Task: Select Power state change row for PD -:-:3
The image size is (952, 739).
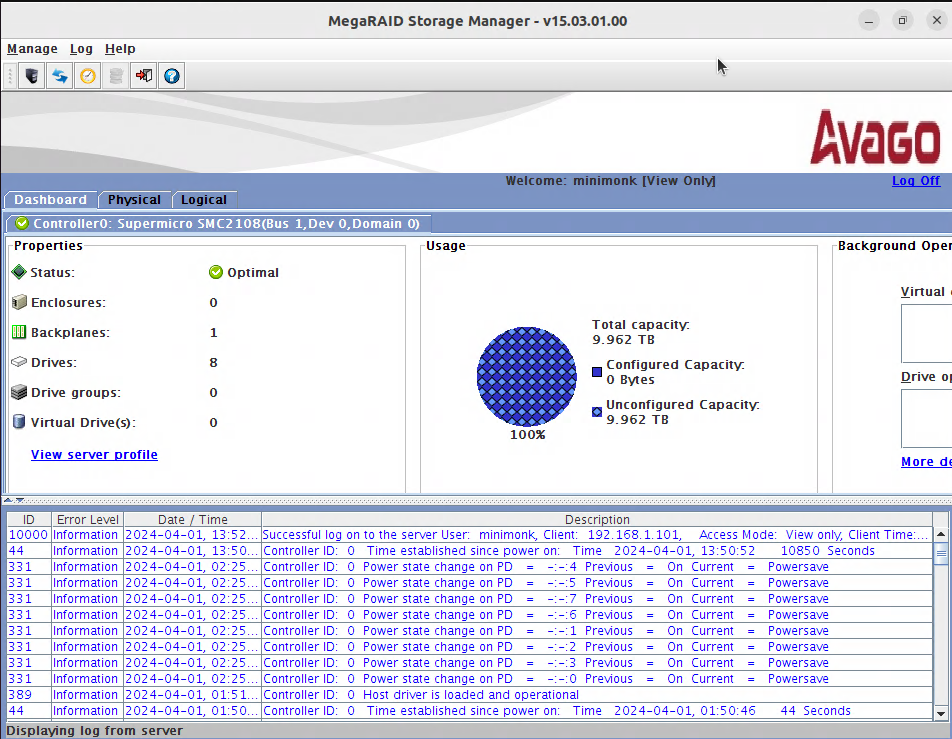Action: 469,662
